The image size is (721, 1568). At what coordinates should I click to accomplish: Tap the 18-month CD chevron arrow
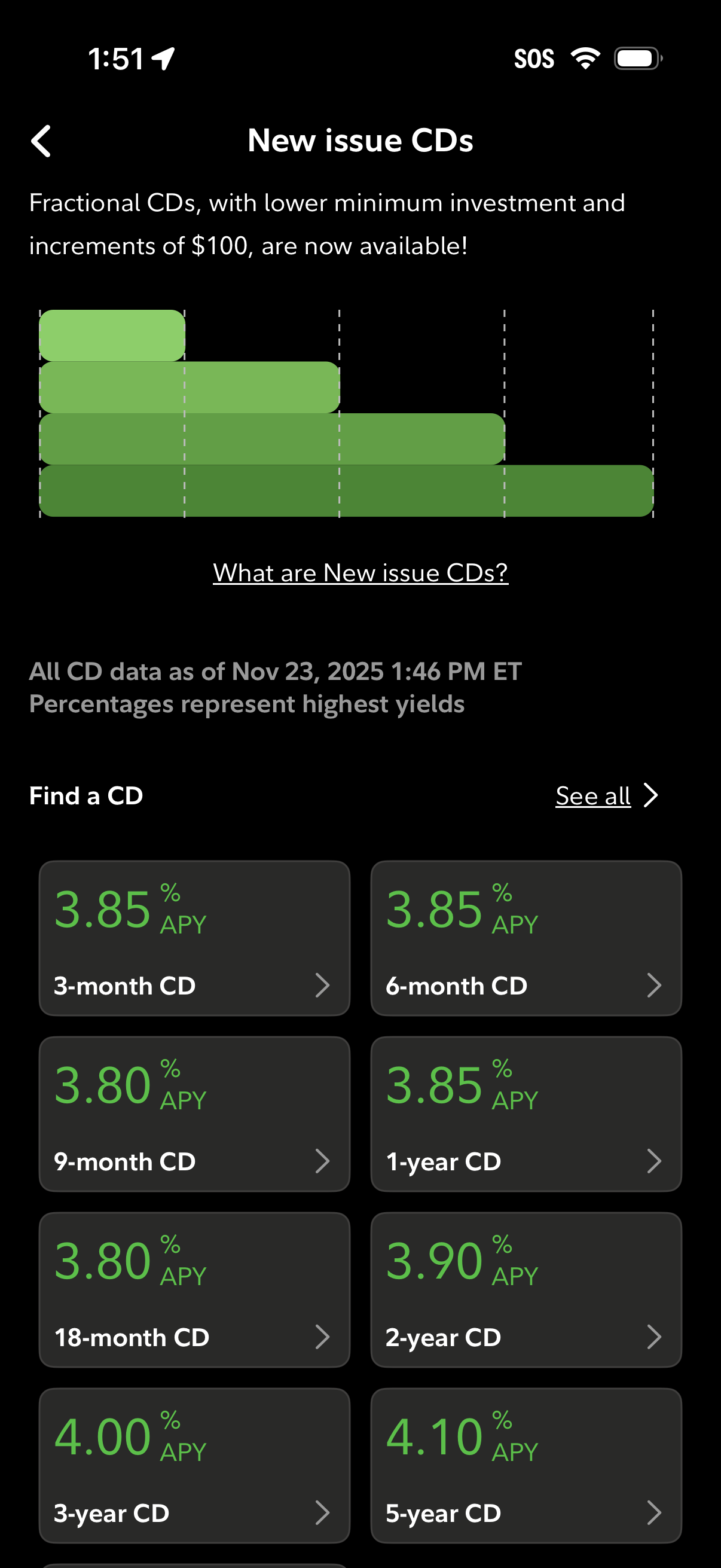pyautogui.click(x=322, y=1337)
